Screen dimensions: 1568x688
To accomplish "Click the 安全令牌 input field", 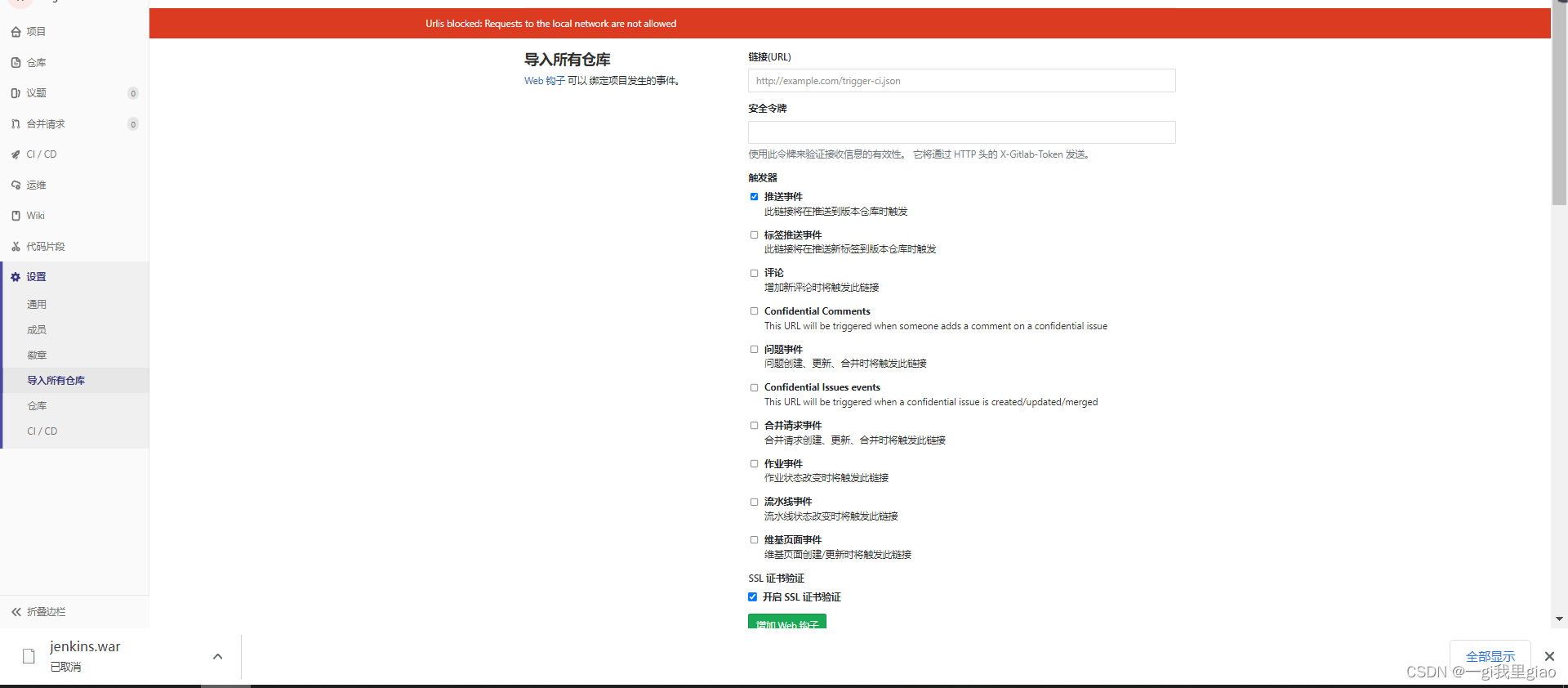I will [961, 132].
